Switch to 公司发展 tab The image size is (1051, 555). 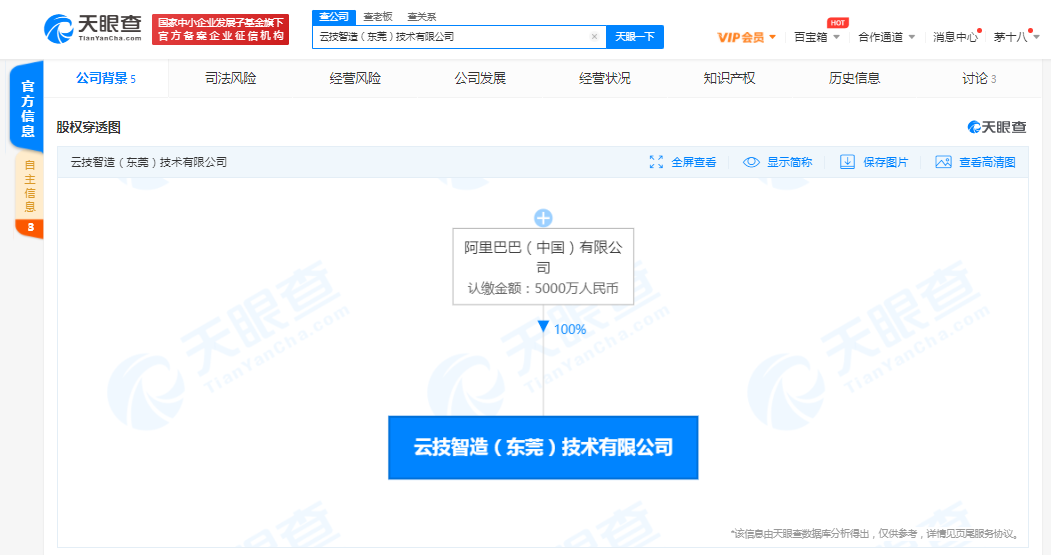(x=480, y=78)
